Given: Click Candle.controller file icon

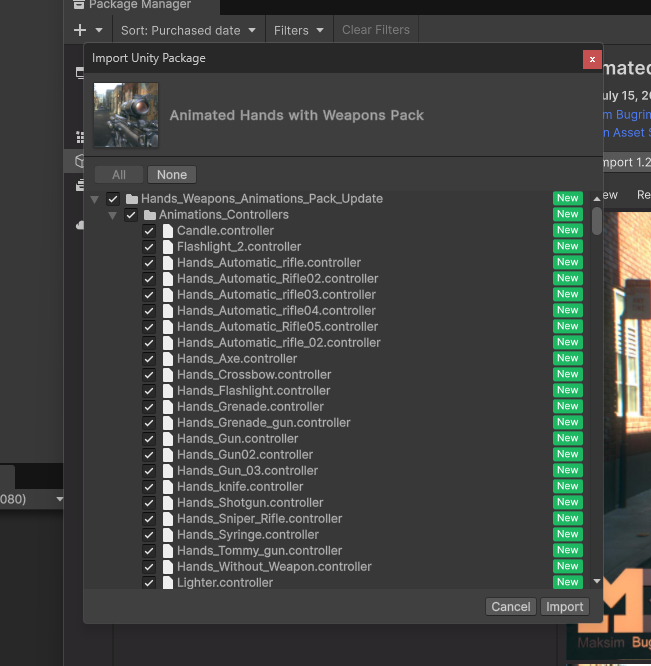Looking at the screenshot, I should point(168,231).
